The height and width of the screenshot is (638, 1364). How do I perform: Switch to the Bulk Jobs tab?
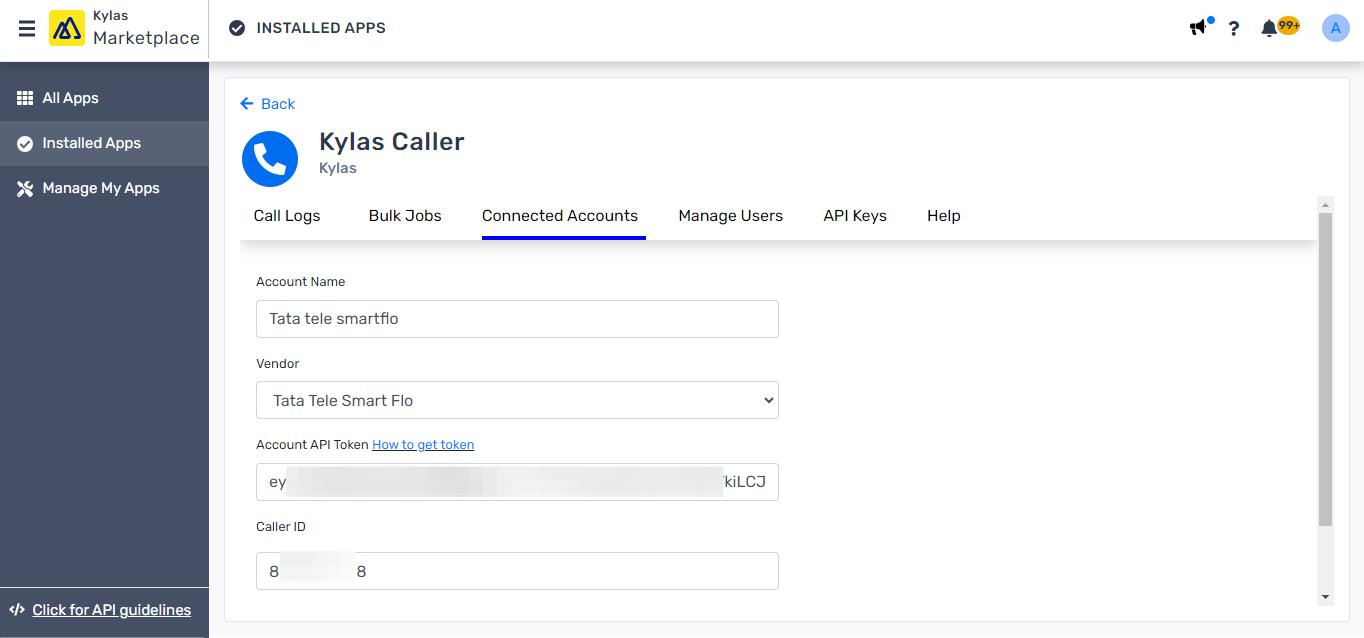405,216
